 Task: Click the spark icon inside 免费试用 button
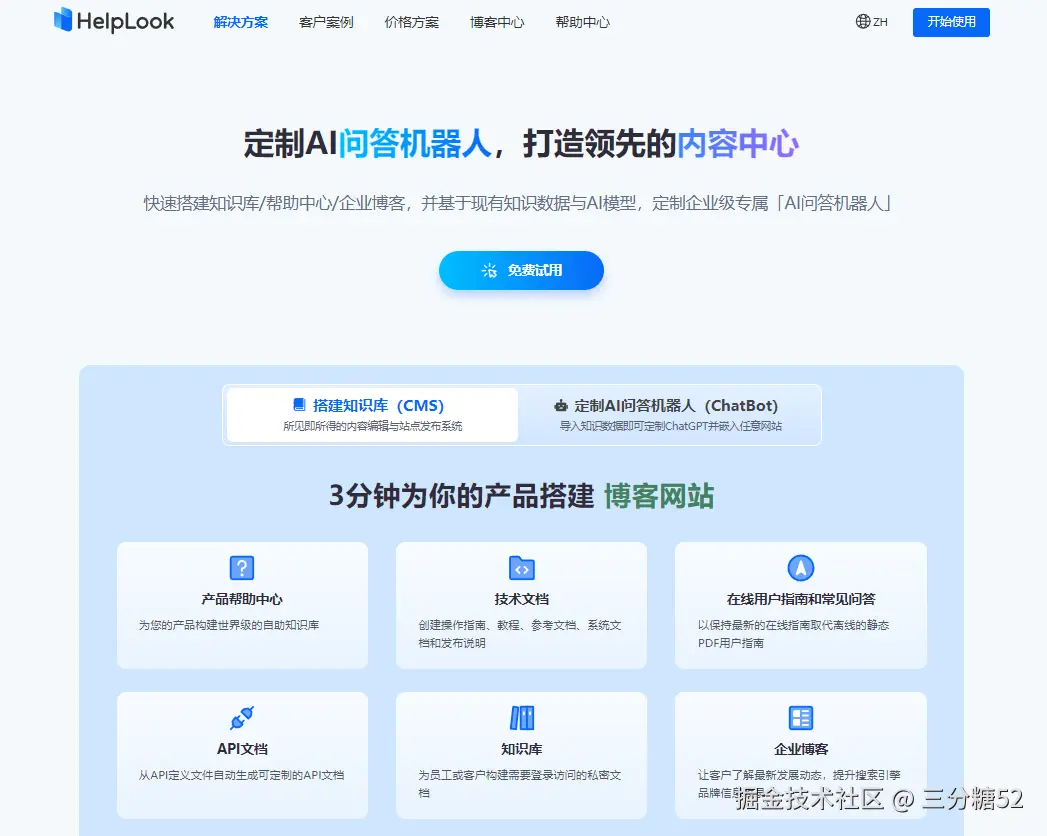coord(489,270)
